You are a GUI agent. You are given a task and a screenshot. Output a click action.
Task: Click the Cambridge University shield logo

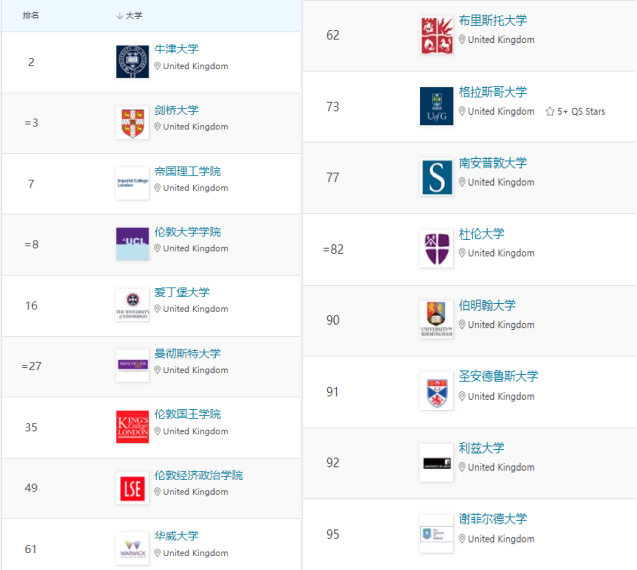(132, 123)
